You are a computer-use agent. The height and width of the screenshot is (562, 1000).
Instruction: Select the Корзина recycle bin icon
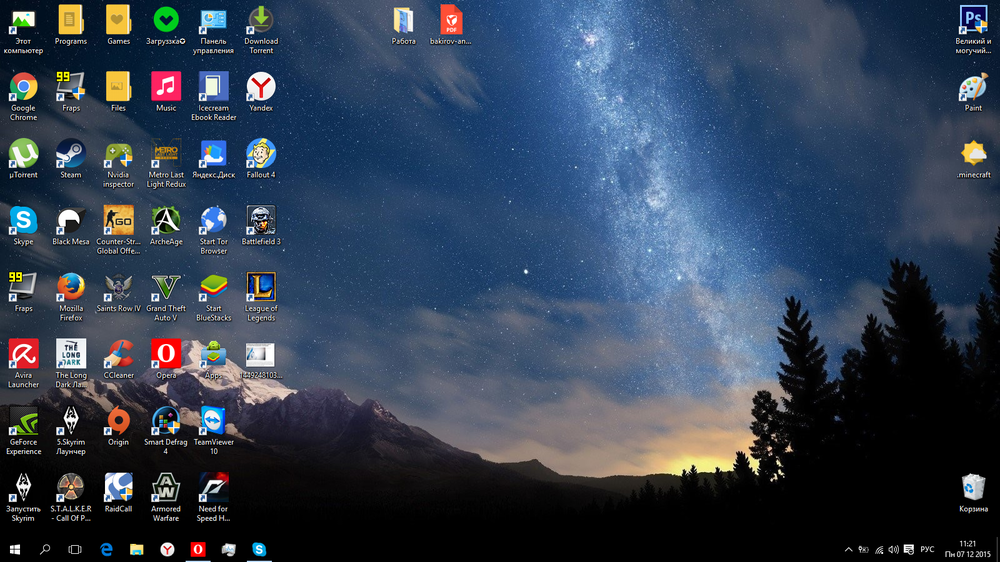[973, 488]
